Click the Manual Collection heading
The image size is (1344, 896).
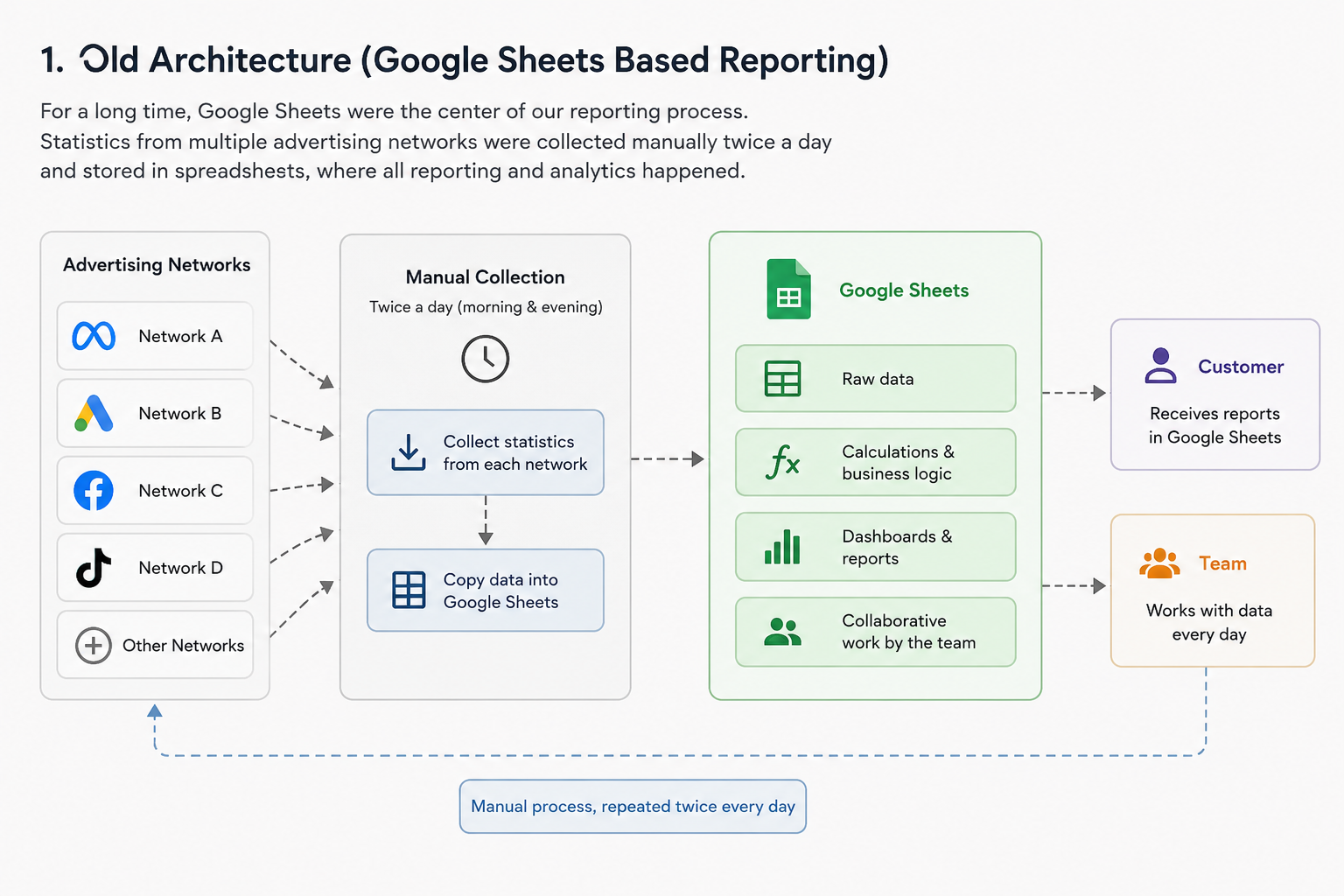tap(486, 277)
